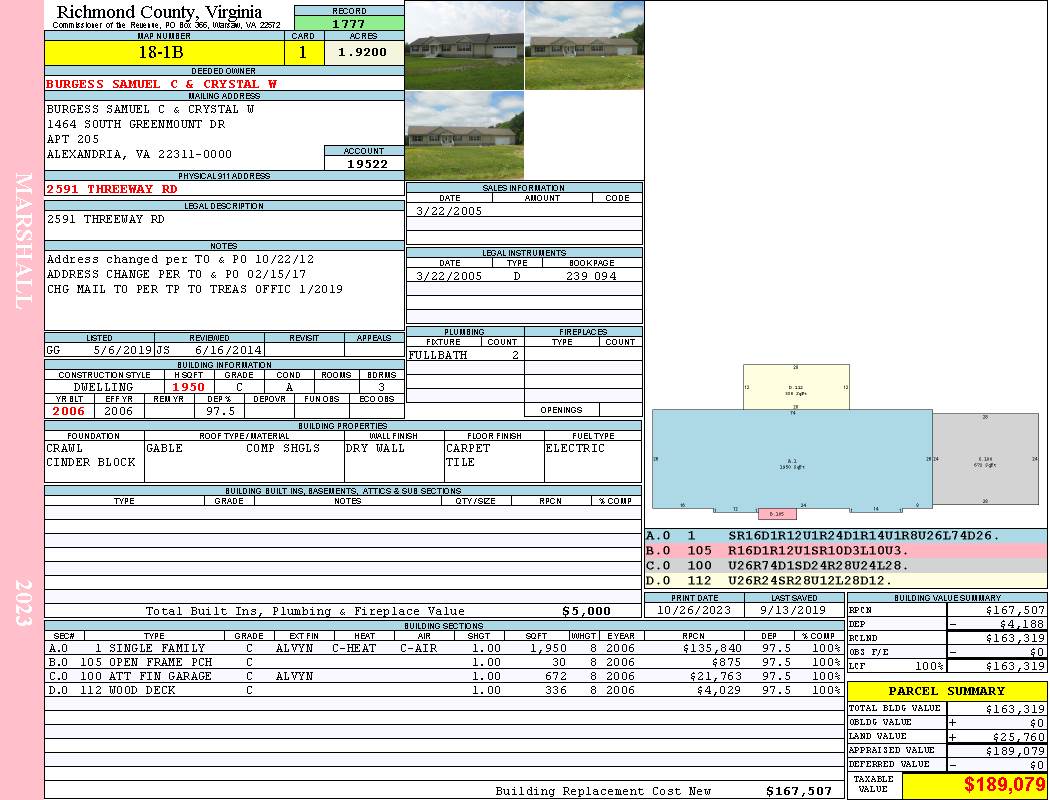Click the green record number 1777 field
Image resolution: width=1050 pixels, height=800 pixels.
click(349, 23)
